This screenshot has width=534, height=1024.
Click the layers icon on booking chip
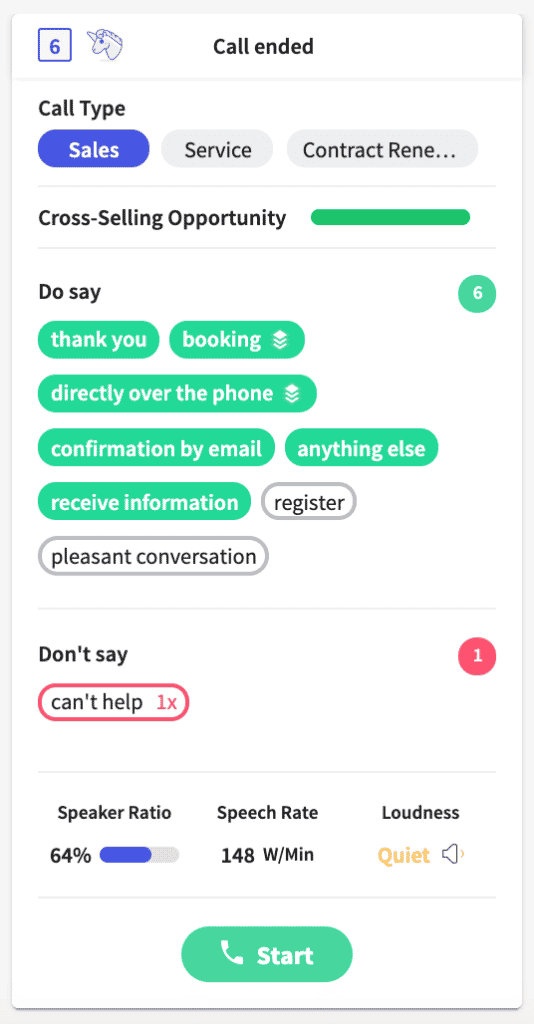280,340
